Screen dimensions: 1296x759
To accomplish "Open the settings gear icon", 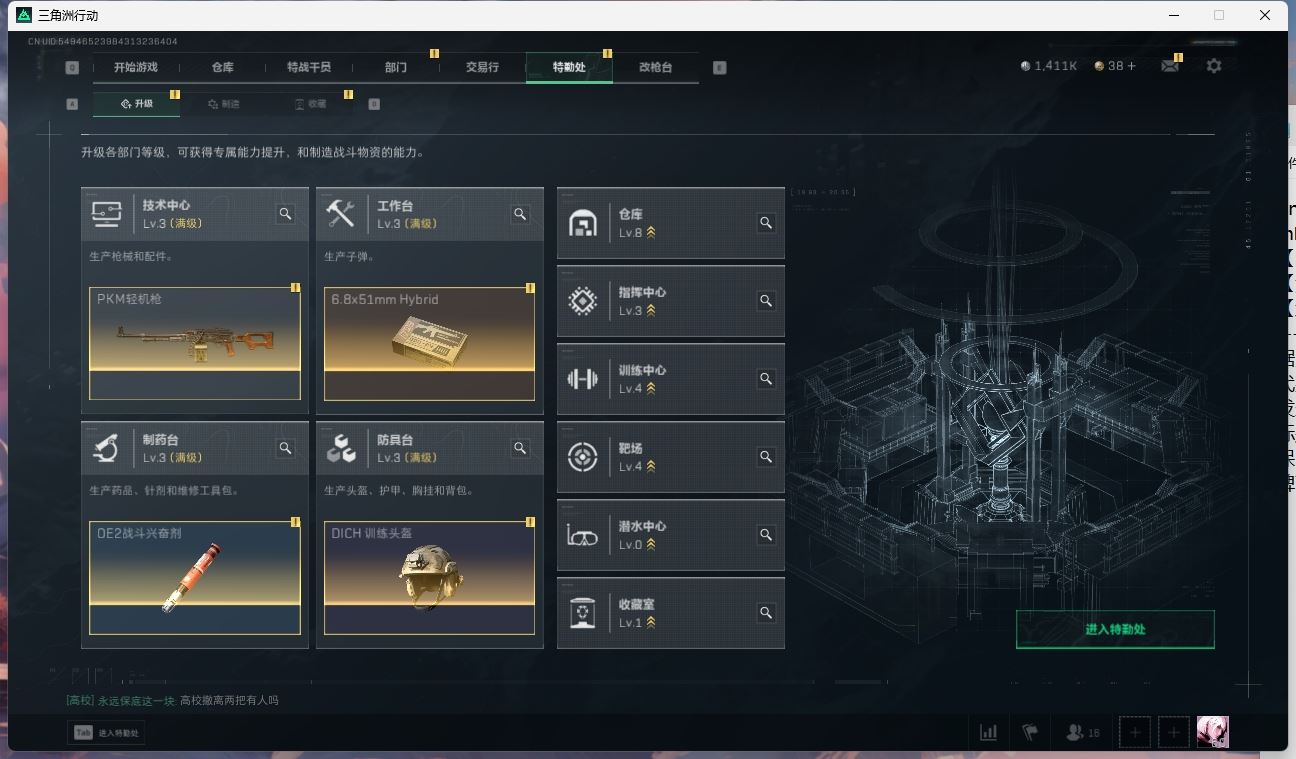I will click(1214, 66).
